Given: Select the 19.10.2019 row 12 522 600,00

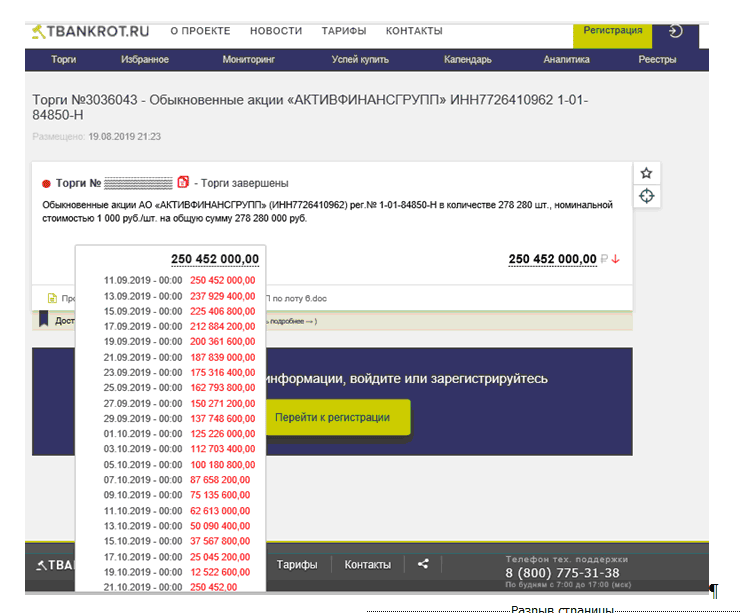Looking at the screenshot, I should click(x=177, y=572).
